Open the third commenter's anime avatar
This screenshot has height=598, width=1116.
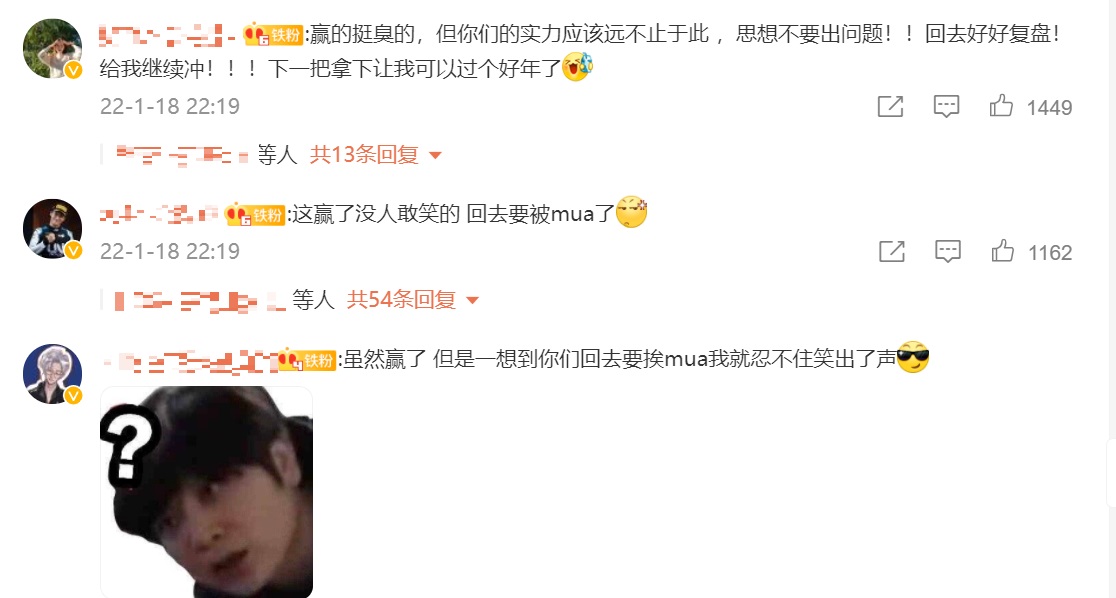53,374
